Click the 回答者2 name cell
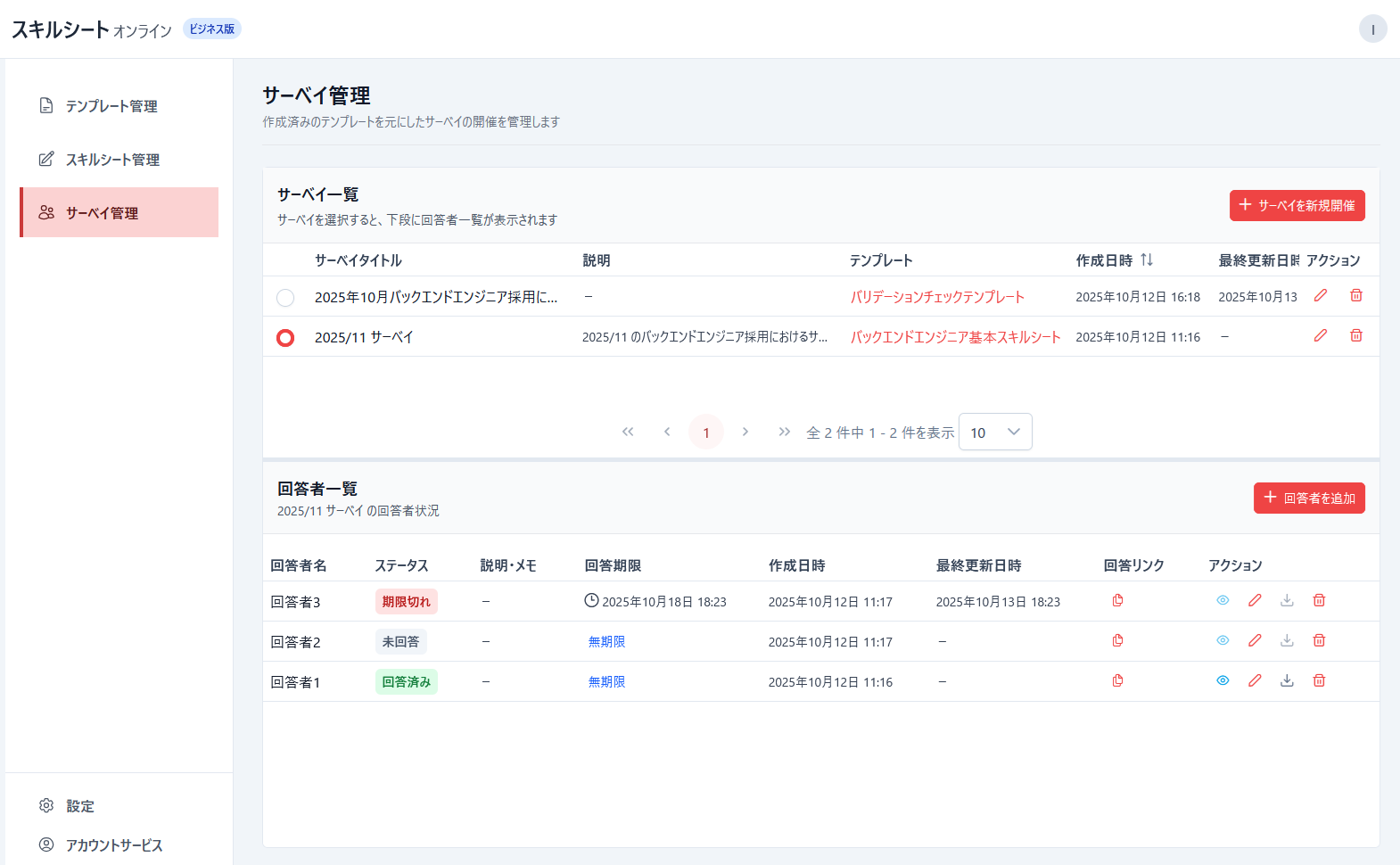This screenshot has height=865, width=1400. (295, 642)
